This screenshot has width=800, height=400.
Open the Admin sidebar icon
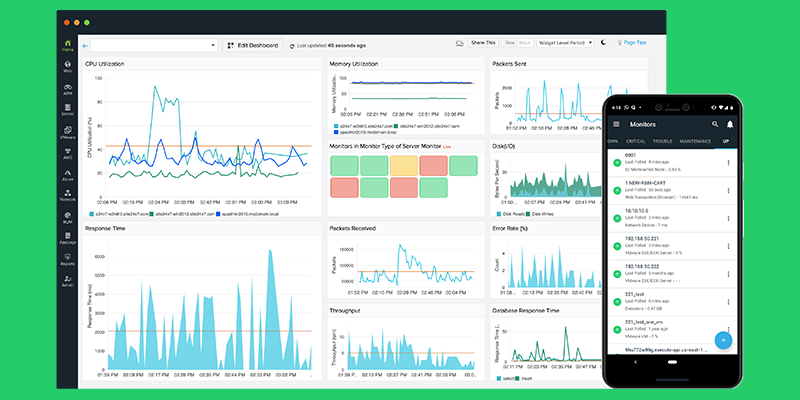(67, 281)
